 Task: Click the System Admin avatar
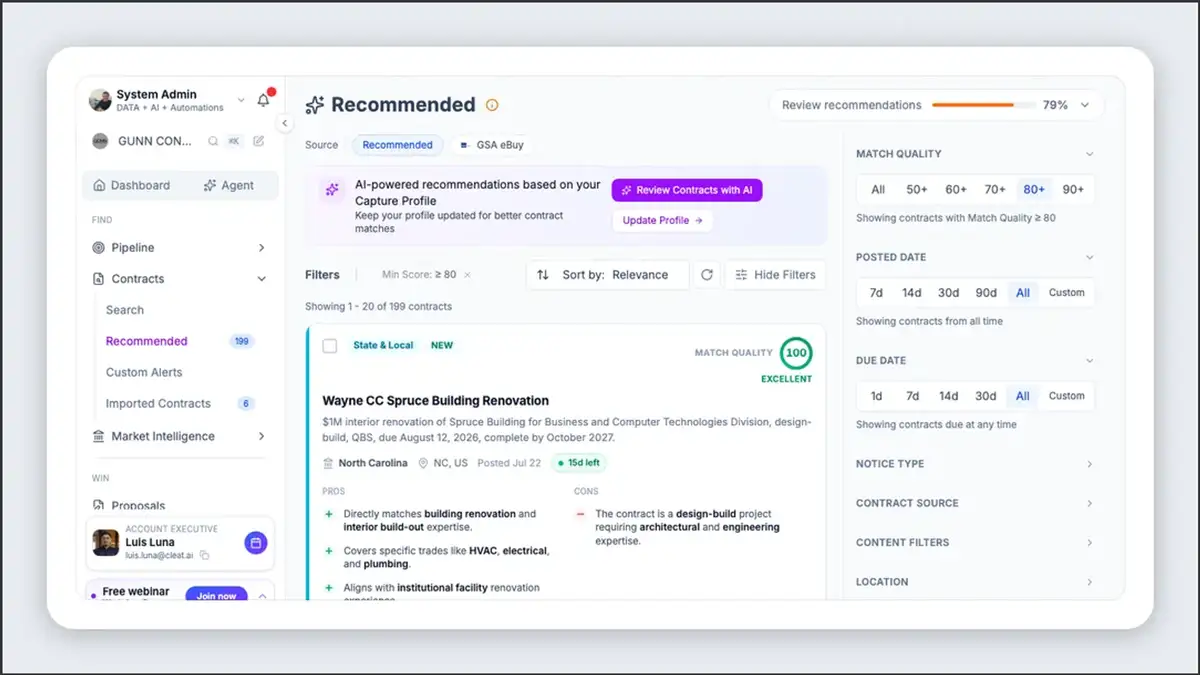click(100, 100)
